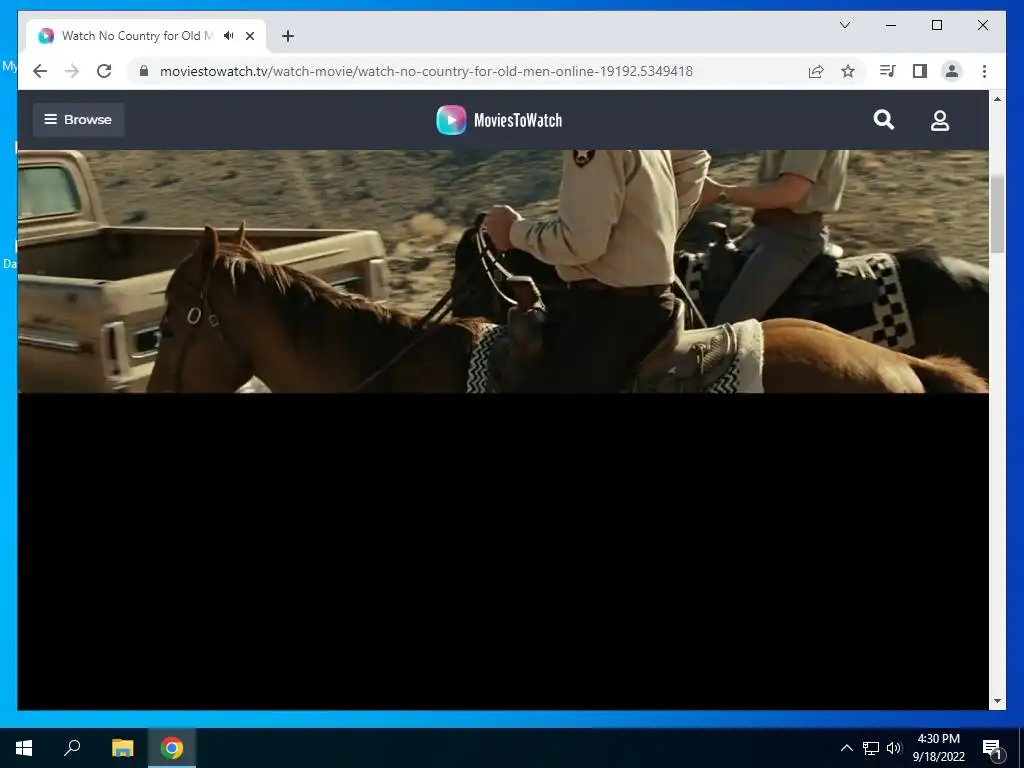Open network status tray icon
The image size is (1024, 768).
[x=871, y=748]
